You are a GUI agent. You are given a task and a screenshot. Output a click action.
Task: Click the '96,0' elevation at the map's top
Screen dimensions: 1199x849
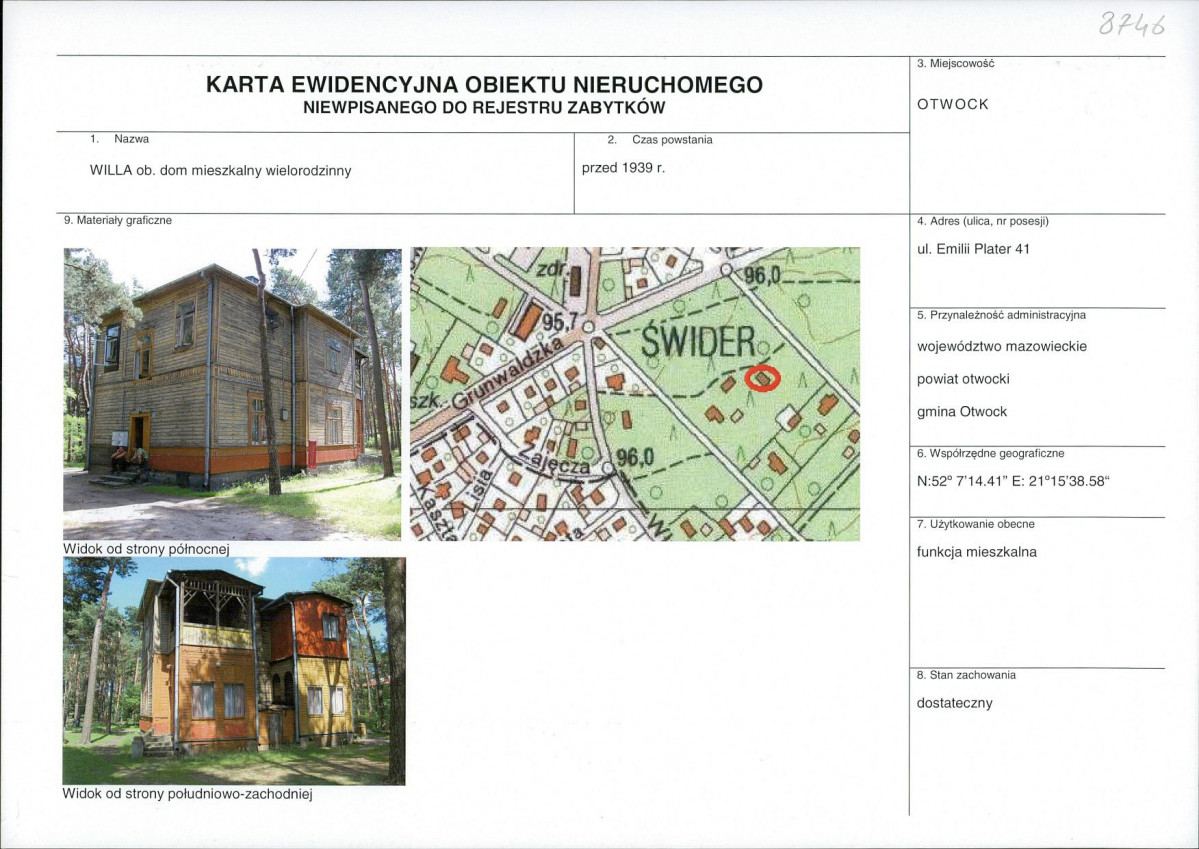[x=762, y=275]
